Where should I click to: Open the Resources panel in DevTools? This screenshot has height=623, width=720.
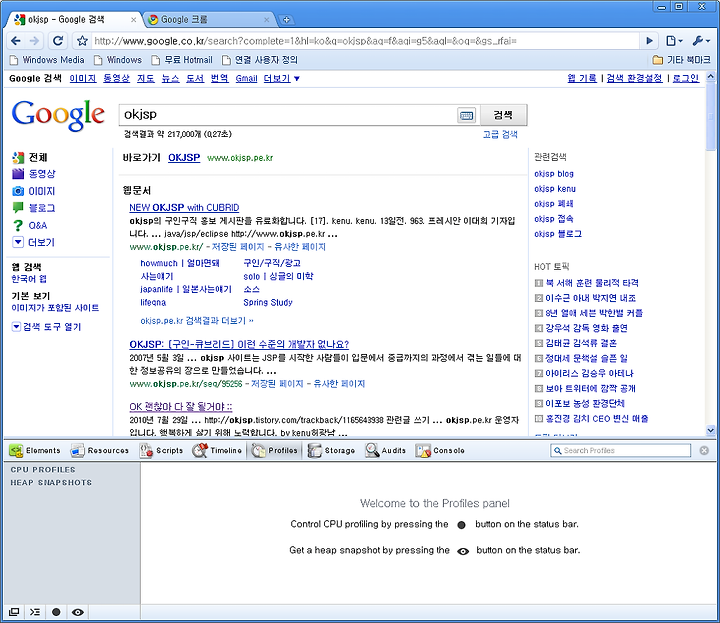coord(99,450)
